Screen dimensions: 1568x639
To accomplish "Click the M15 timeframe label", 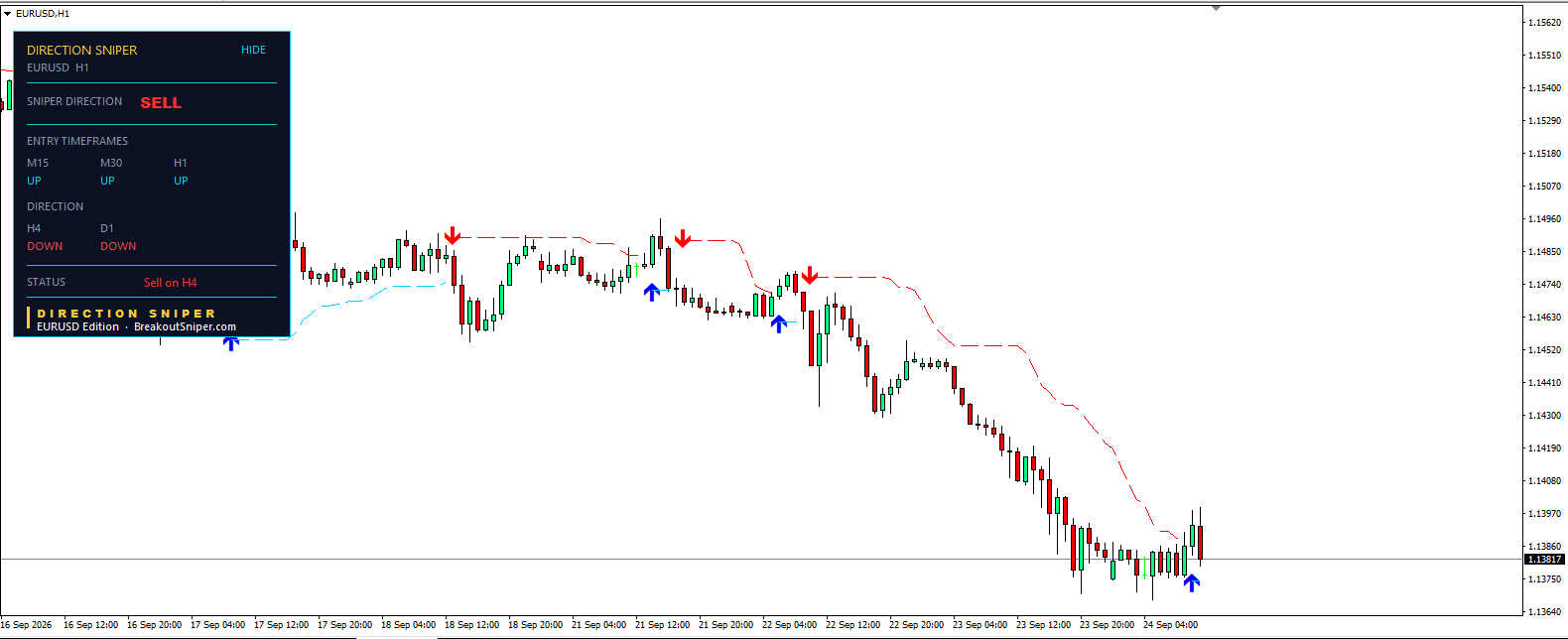I will 38,163.
